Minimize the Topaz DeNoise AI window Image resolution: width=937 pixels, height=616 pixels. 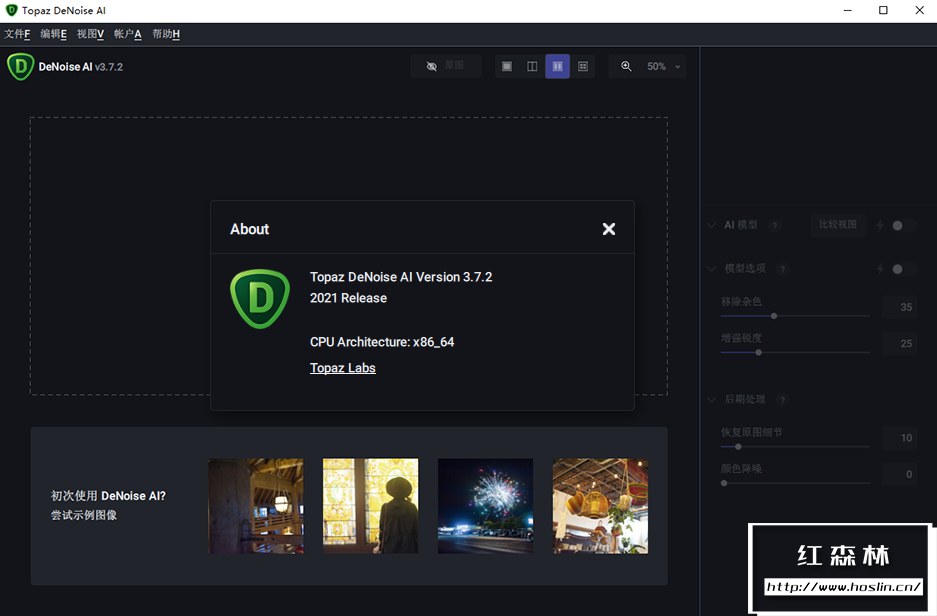click(x=847, y=10)
